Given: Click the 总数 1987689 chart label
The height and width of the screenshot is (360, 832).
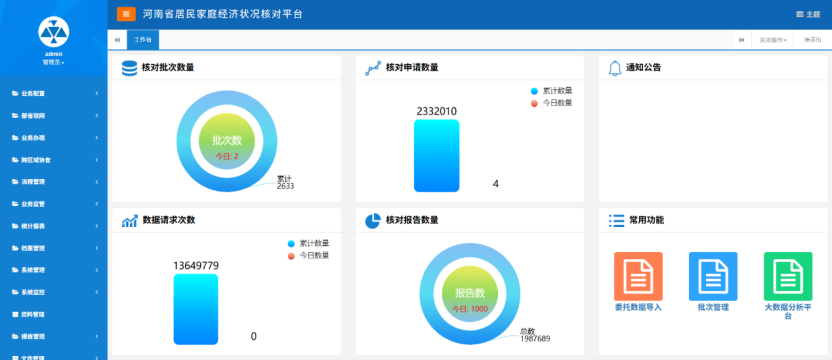Looking at the screenshot, I should [535, 335].
